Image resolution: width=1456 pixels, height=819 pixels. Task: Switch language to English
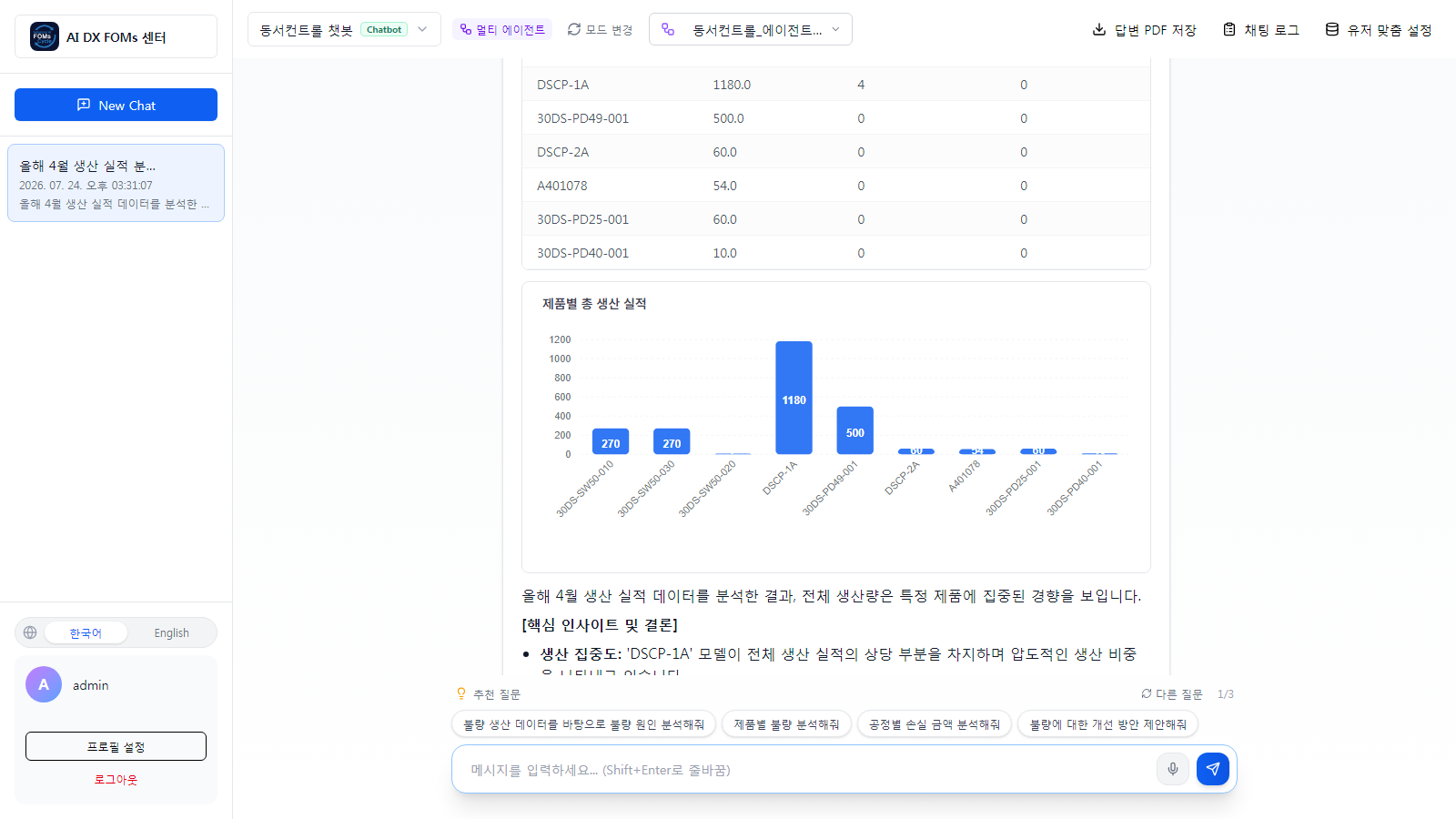click(171, 632)
